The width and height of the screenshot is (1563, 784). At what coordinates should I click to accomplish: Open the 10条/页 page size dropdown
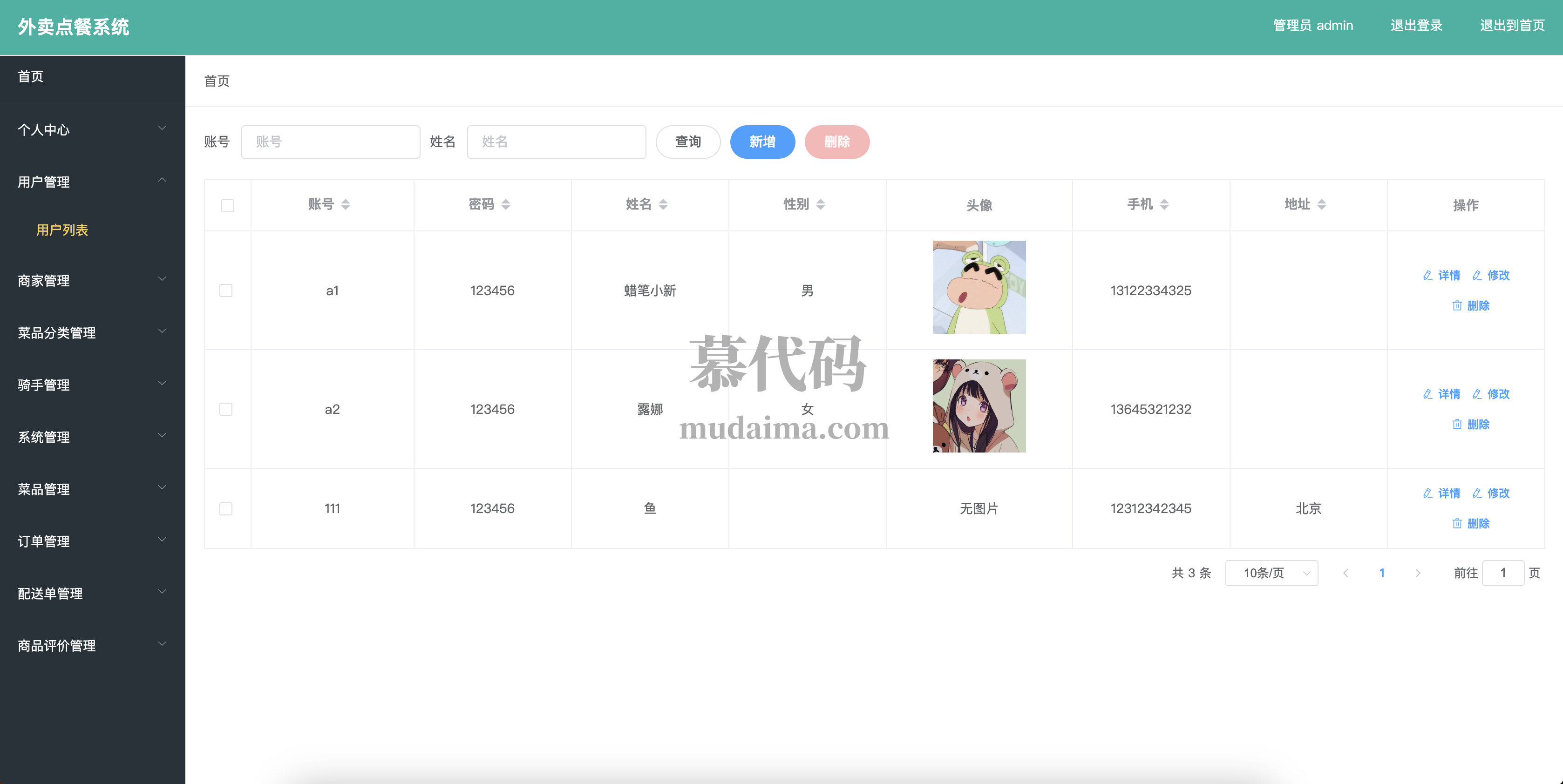(1271, 573)
